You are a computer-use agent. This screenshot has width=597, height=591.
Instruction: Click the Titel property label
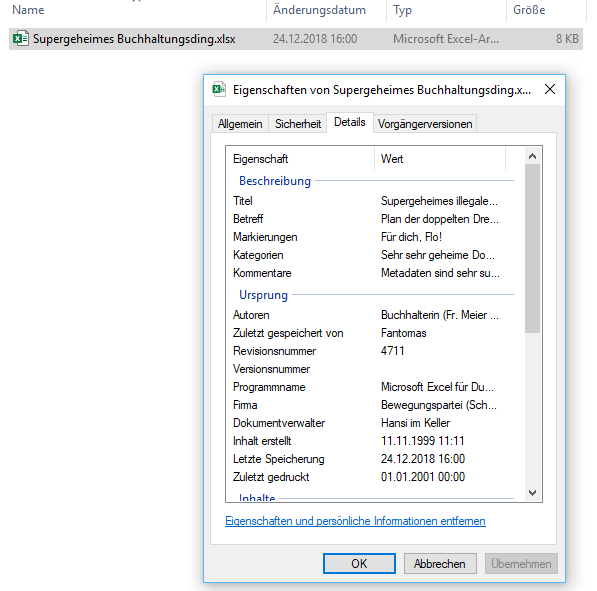(x=243, y=201)
